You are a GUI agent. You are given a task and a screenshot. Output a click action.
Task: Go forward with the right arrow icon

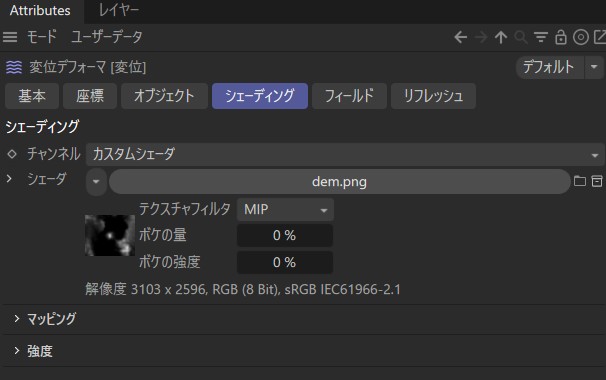(x=481, y=37)
